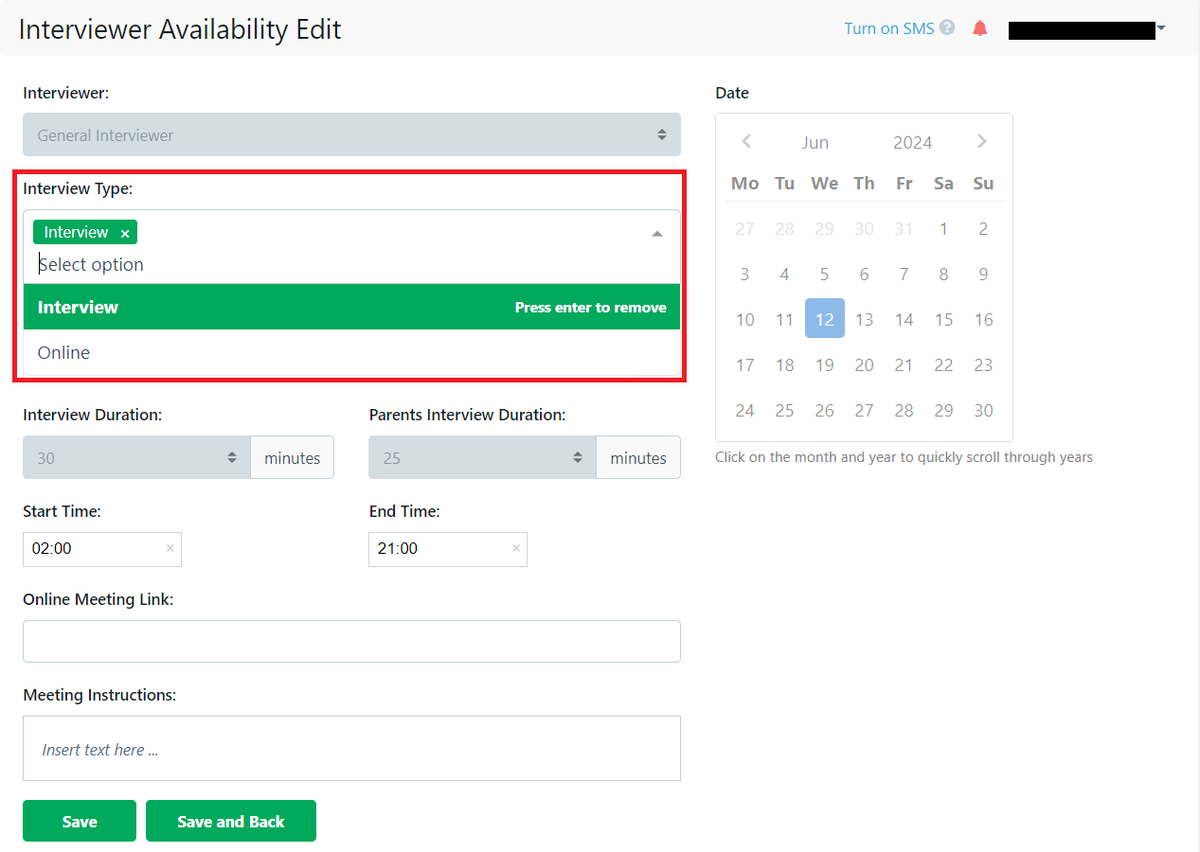Image resolution: width=1200 pixels, height=852 pixels.
Task: Open the notifications bell icon
Action: tap(979, 28)
